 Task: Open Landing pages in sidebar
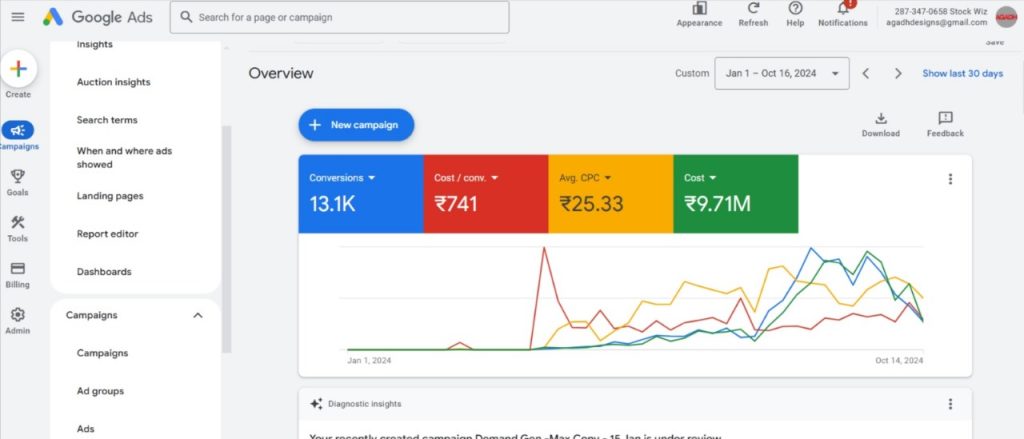[x=110, y=196]
